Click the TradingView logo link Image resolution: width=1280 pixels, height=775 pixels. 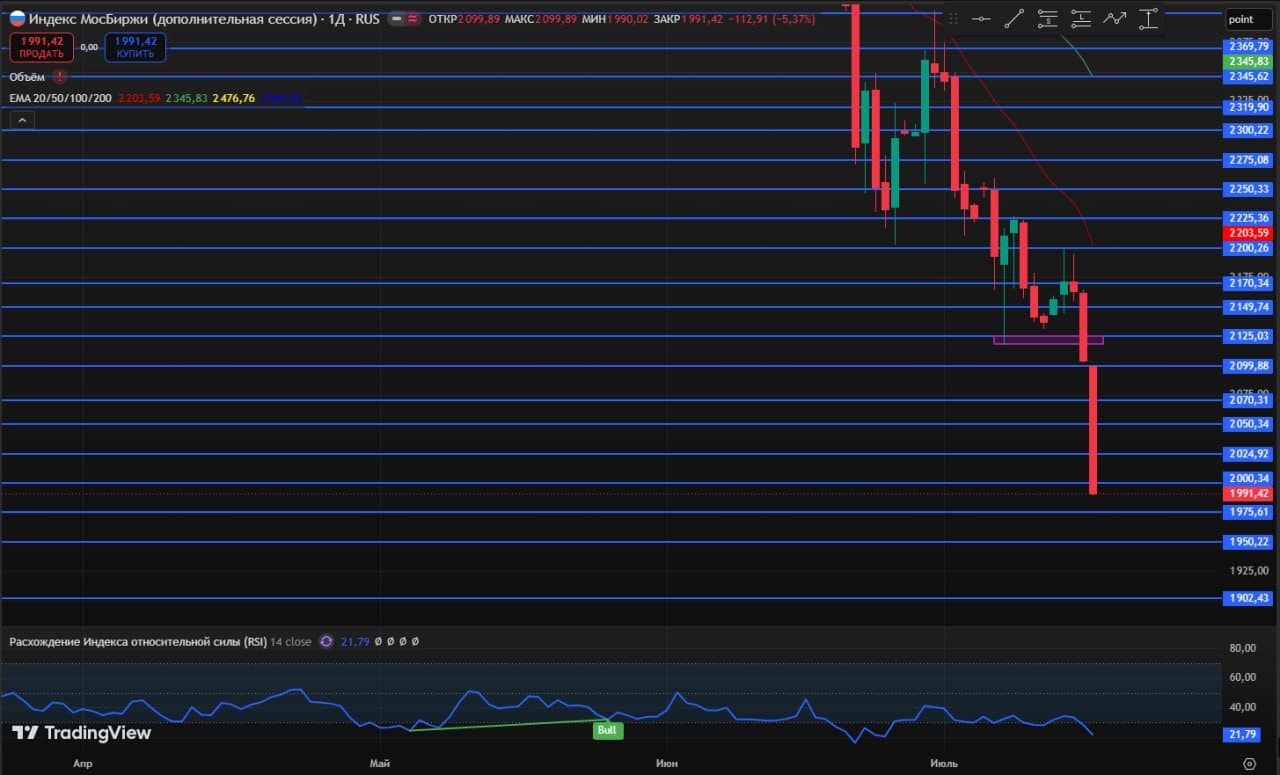pos(81,733)
